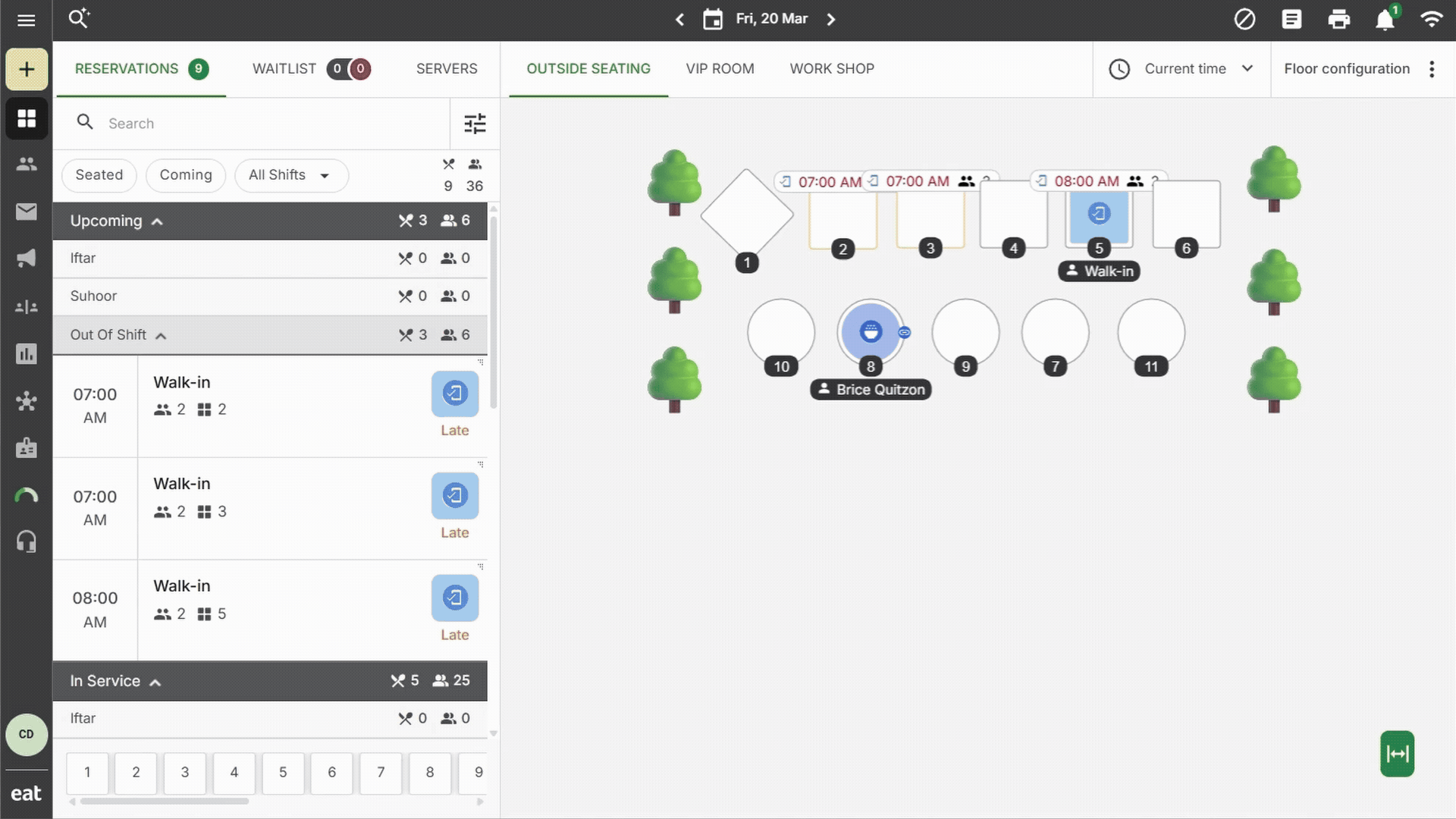The image size is (1456, 819).
Task: Toggle the Seated filter chip
Action: [x=99, y=175]
